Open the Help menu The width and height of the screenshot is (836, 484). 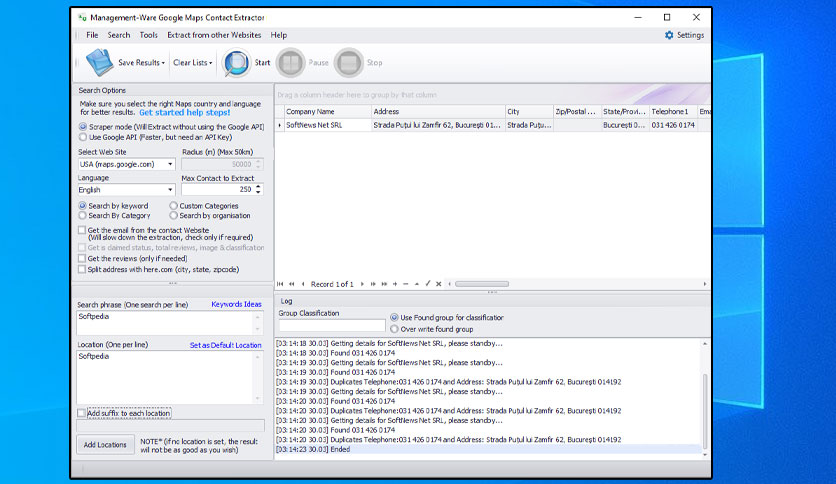point(279,35)
